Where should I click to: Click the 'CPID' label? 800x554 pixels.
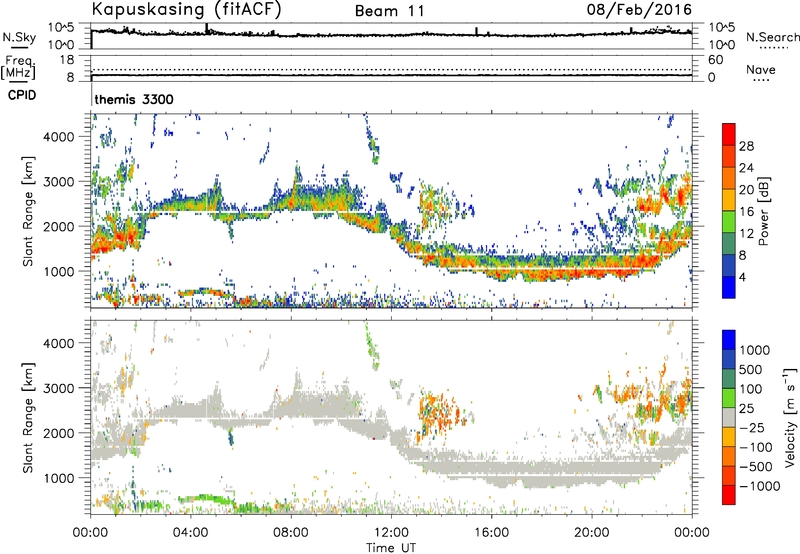click(x=22, y=95)
